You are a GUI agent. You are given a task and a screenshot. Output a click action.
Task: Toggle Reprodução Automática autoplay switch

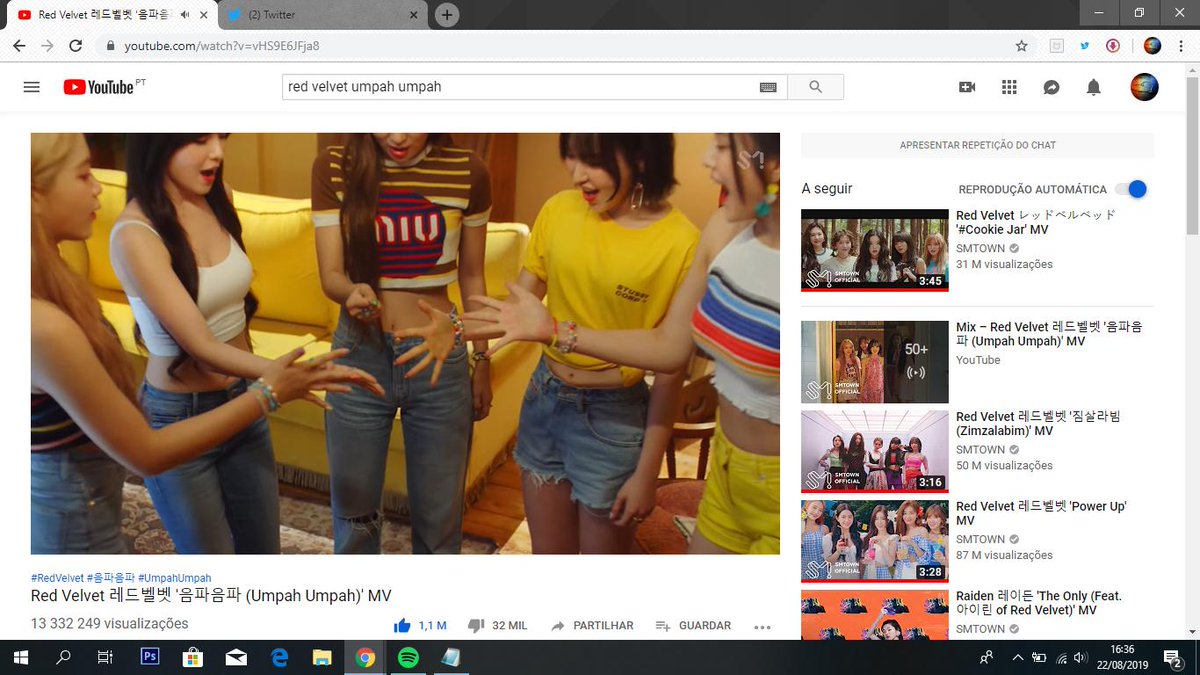click(1131, 189)
